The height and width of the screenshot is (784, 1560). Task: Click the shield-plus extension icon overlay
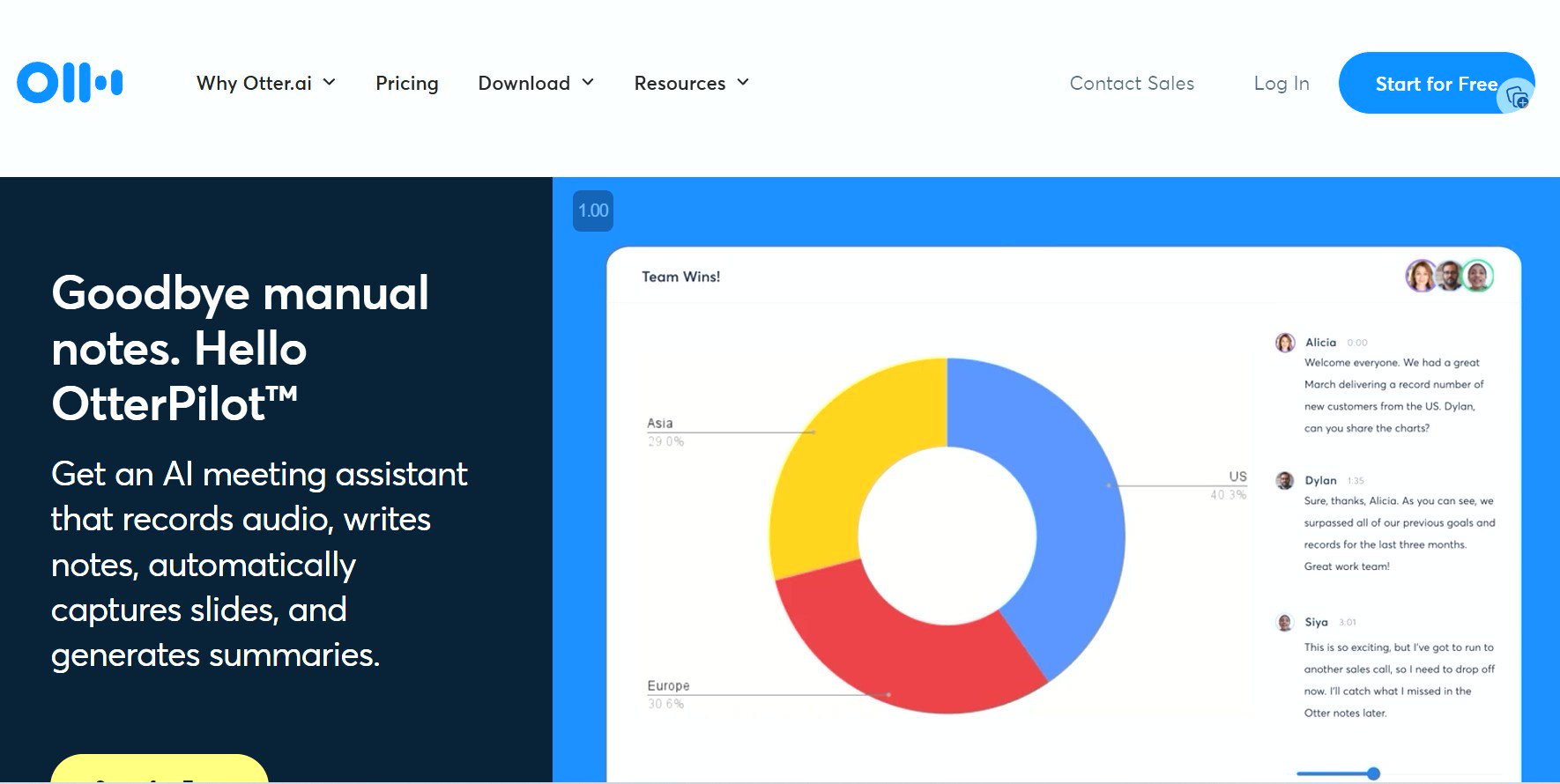[1517, 97]
